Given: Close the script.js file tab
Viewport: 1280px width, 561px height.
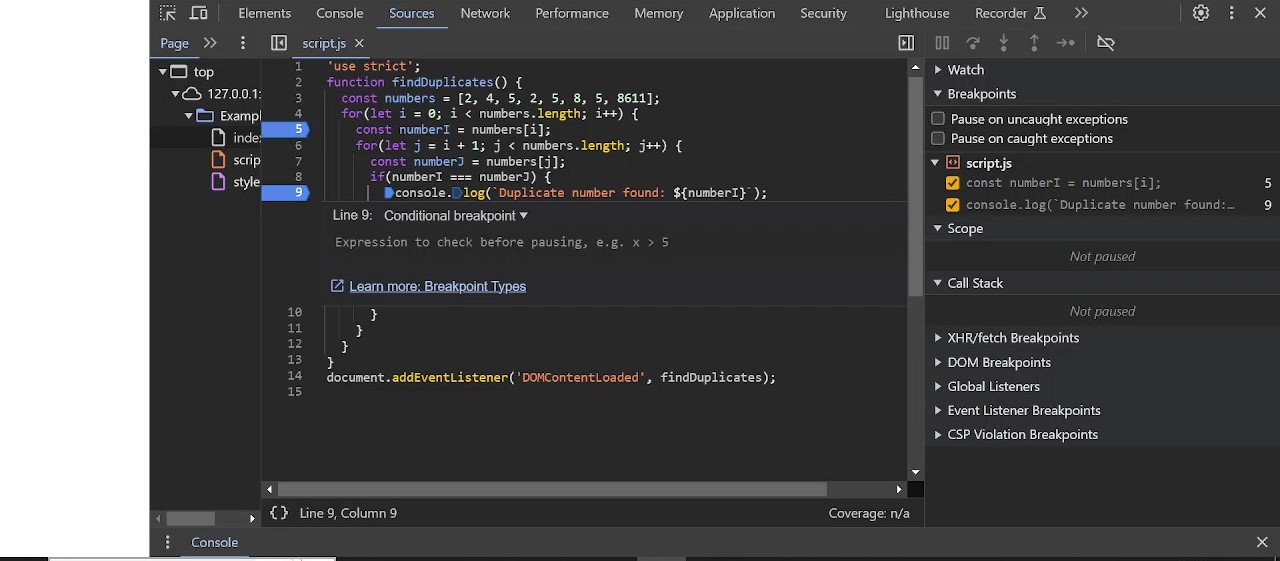Looking at the screenshot, I should (x=359, y=43).
